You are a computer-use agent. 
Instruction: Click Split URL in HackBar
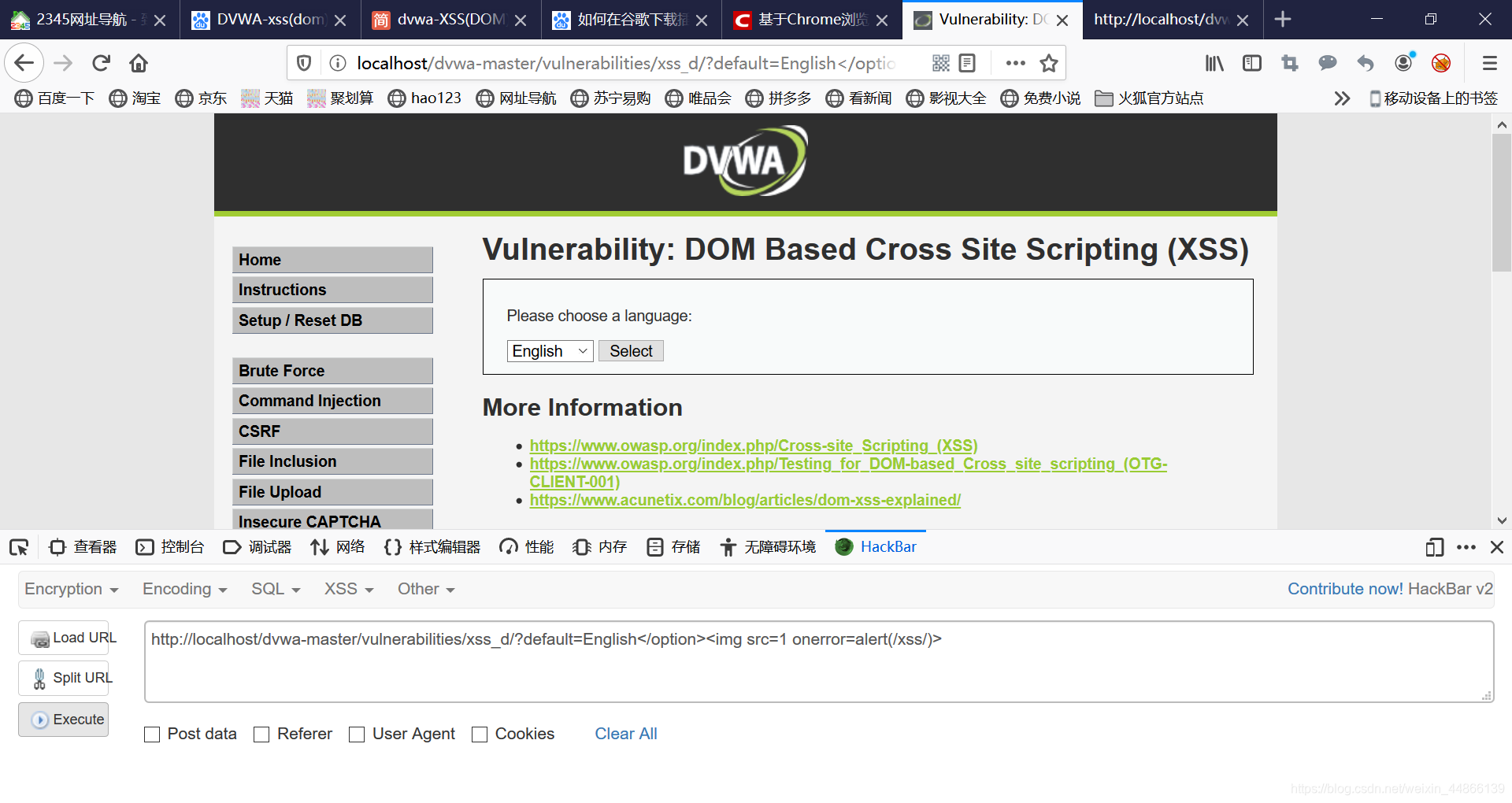64,678
